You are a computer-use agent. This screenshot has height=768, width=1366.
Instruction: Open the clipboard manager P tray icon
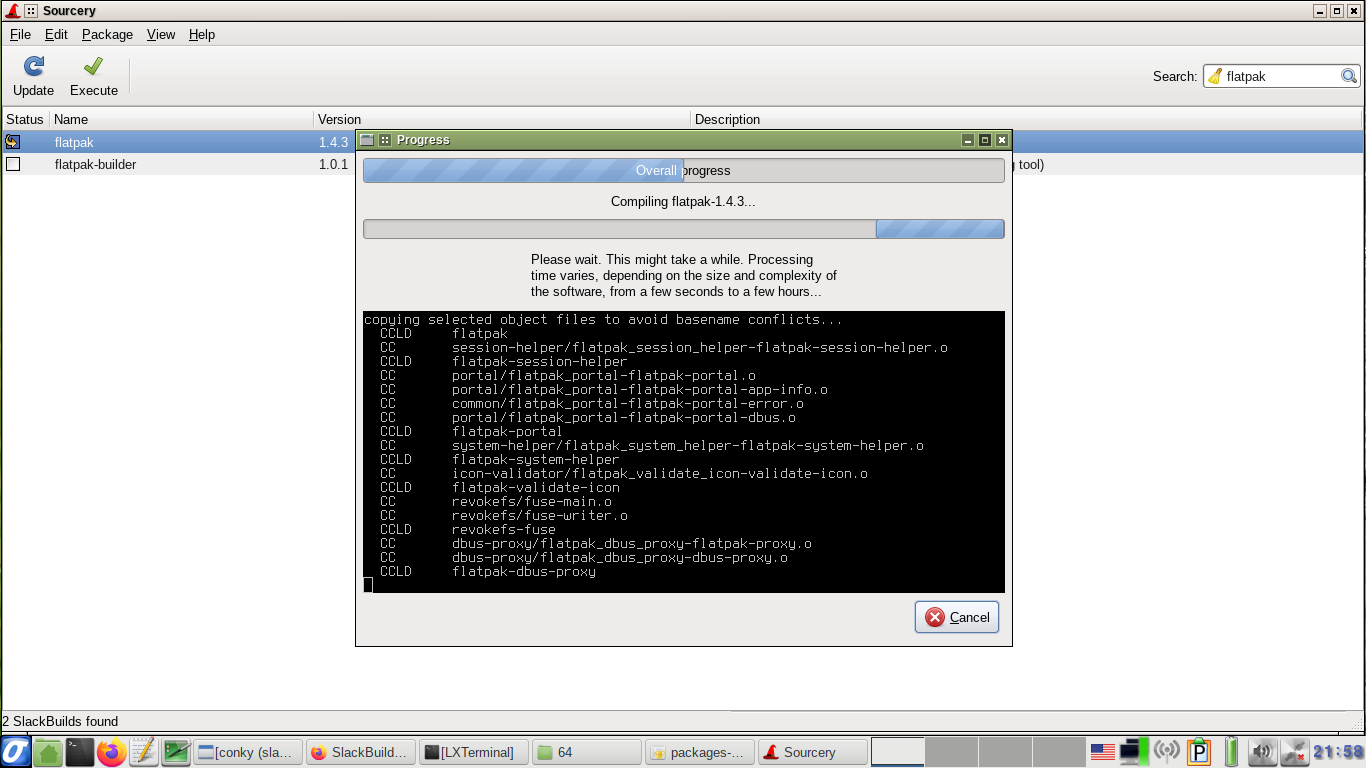pos(1198,752)
